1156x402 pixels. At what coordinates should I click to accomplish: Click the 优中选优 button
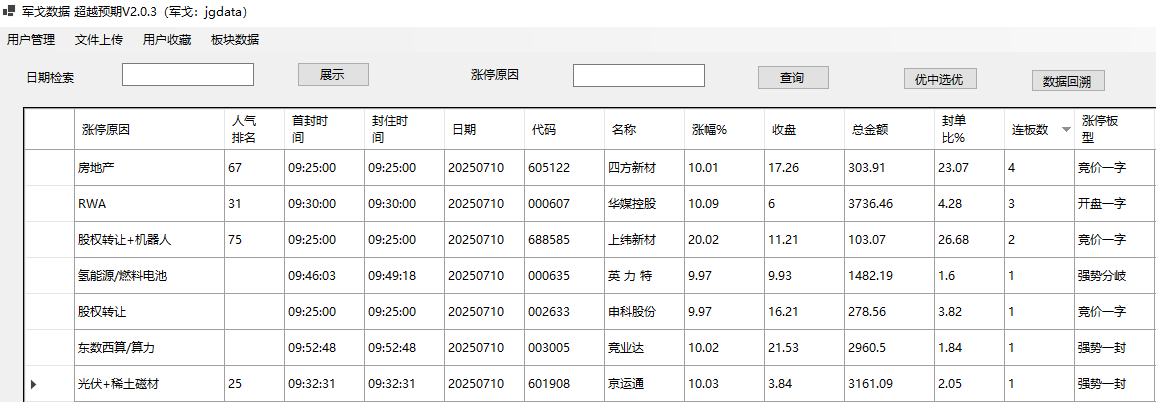939,78
